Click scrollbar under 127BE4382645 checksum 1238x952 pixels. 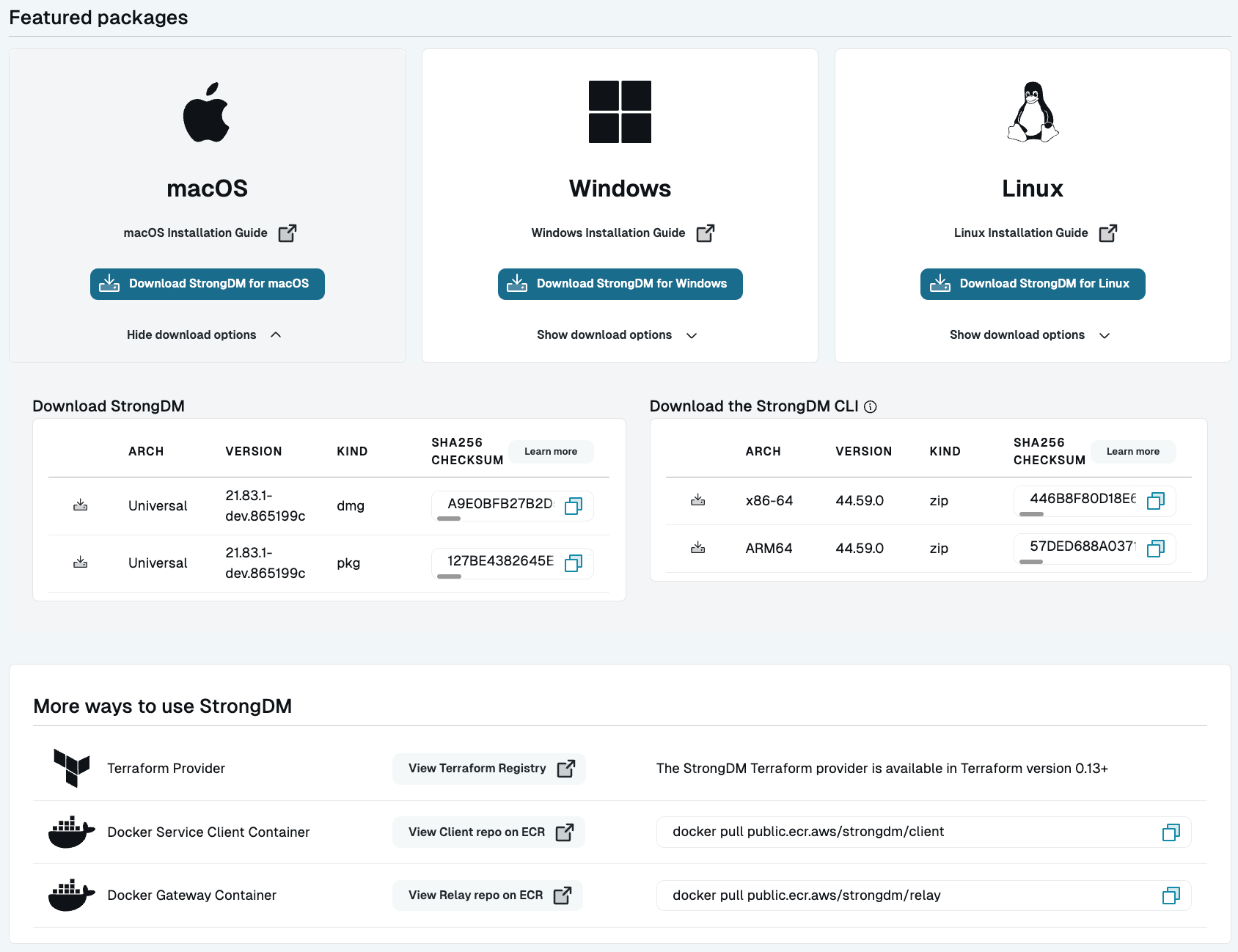tap(449, 576)
